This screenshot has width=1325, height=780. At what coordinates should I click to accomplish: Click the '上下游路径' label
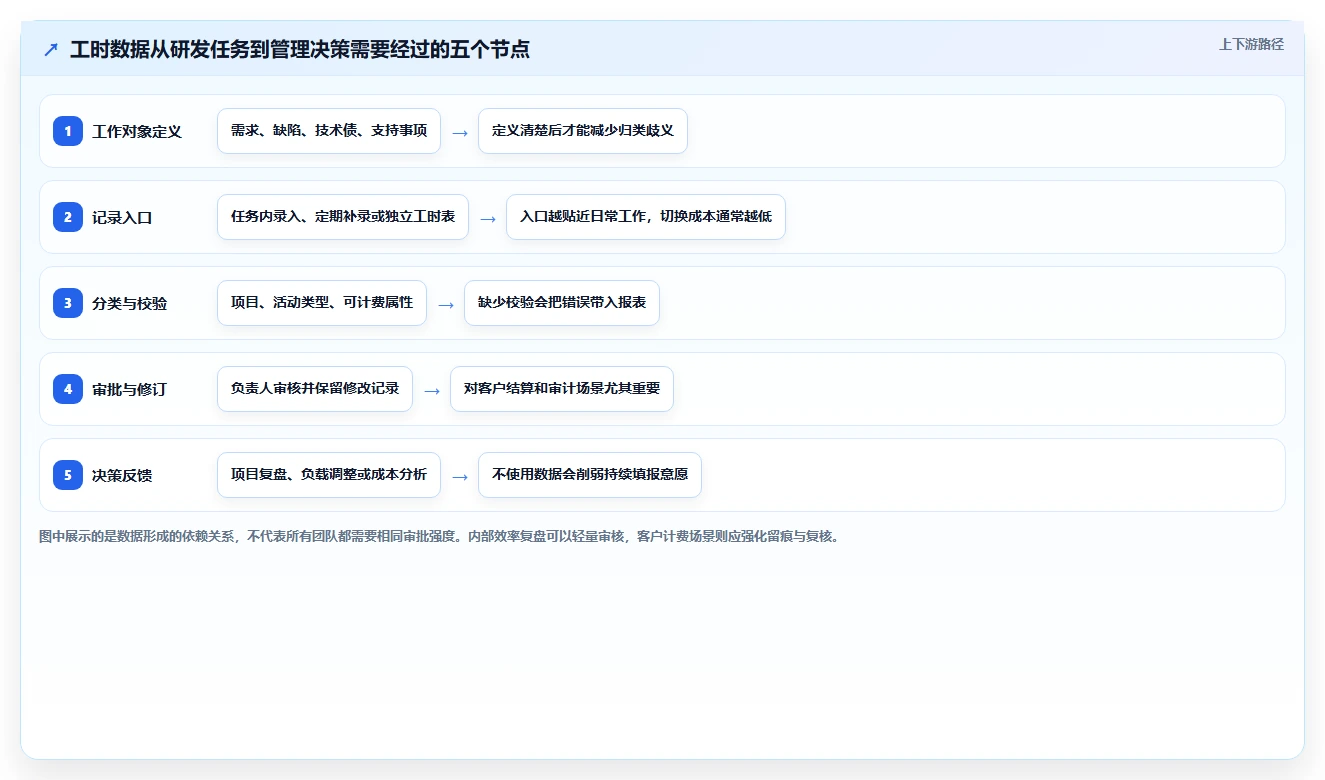1251,45
